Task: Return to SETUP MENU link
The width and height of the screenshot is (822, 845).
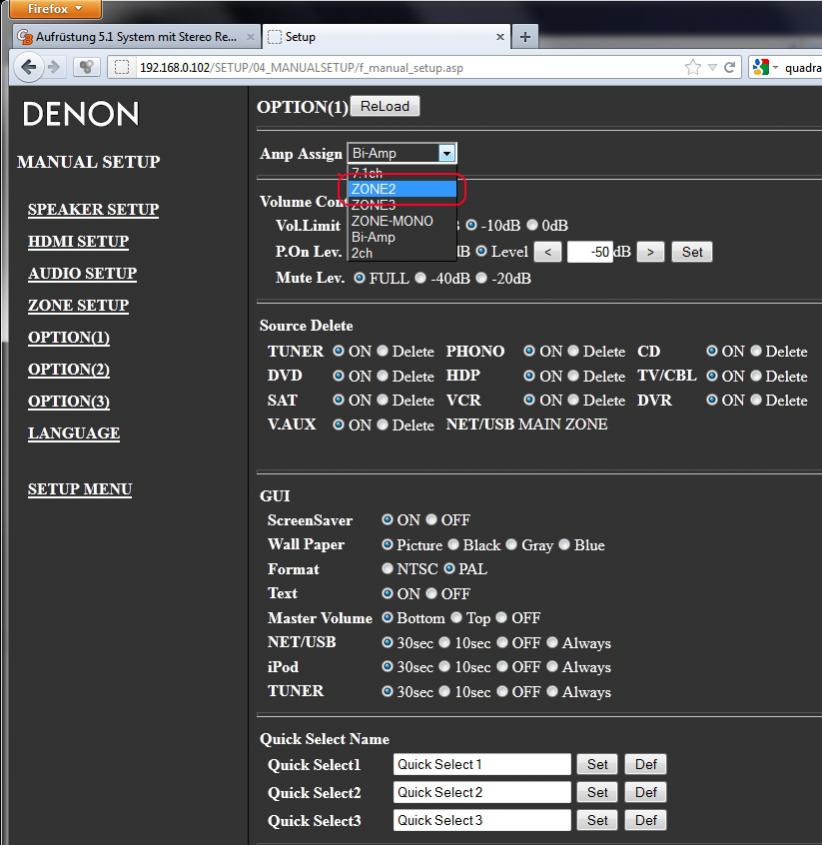Action: click(80, 489)
